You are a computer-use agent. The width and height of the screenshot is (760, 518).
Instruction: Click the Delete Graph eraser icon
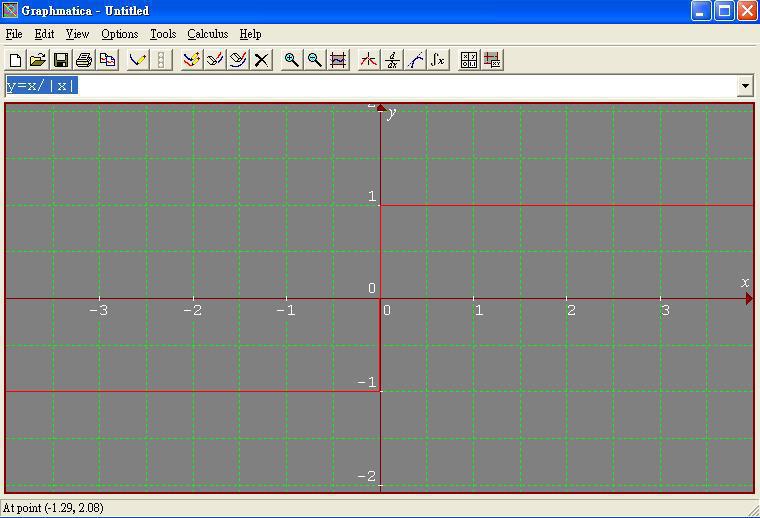coord(238,60)
